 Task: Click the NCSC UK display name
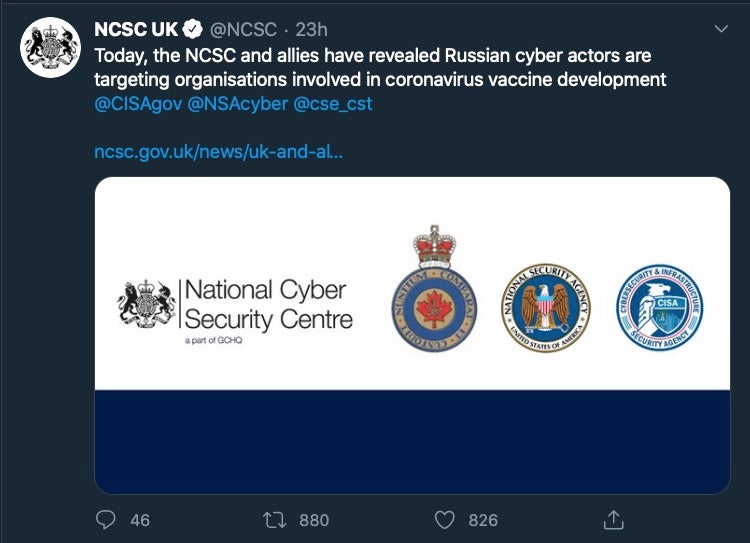click(x=135, y=28)
